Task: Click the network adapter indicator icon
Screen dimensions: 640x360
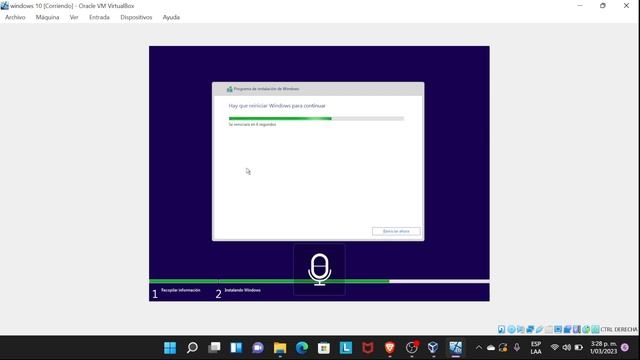Action: tap(530, 329)
